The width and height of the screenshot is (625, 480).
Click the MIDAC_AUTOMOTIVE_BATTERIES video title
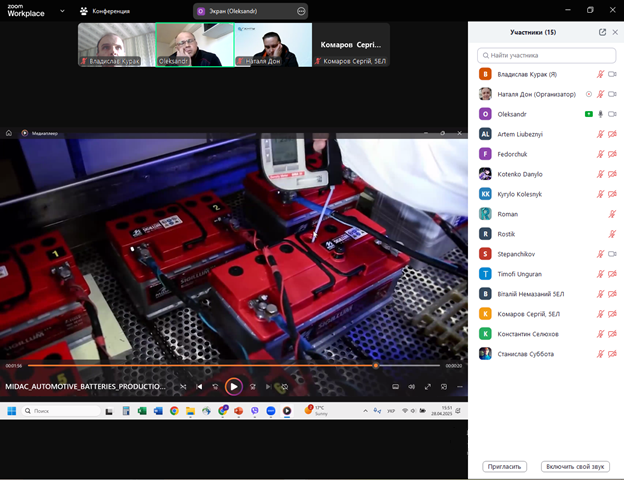85,386
